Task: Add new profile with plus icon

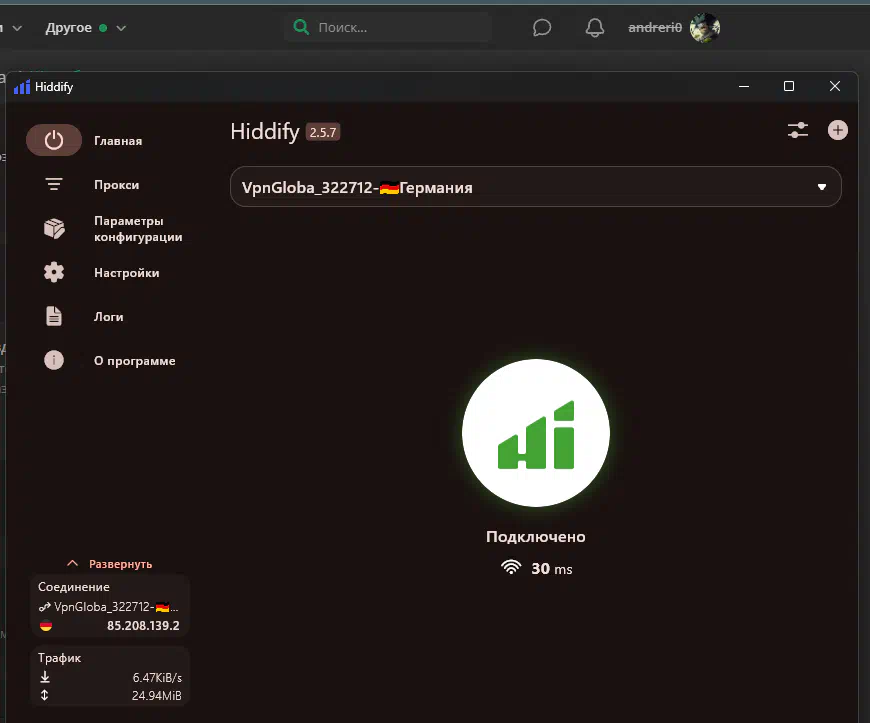Action: 838,130
